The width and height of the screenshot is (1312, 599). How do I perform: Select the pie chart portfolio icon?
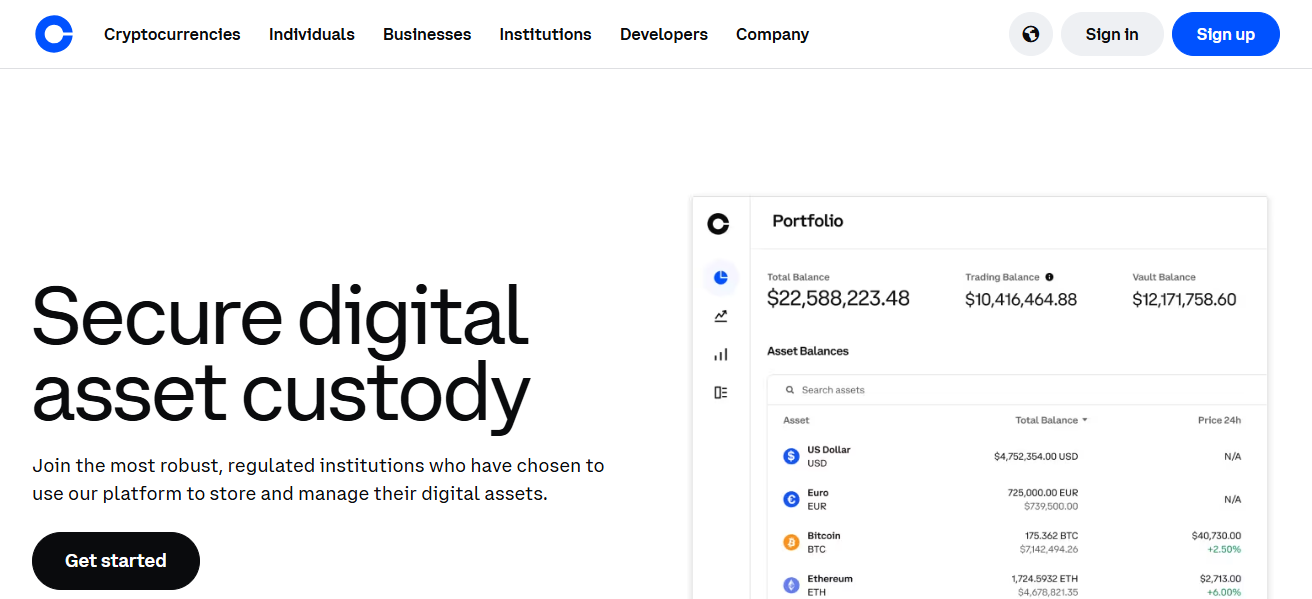click(721, 277)
